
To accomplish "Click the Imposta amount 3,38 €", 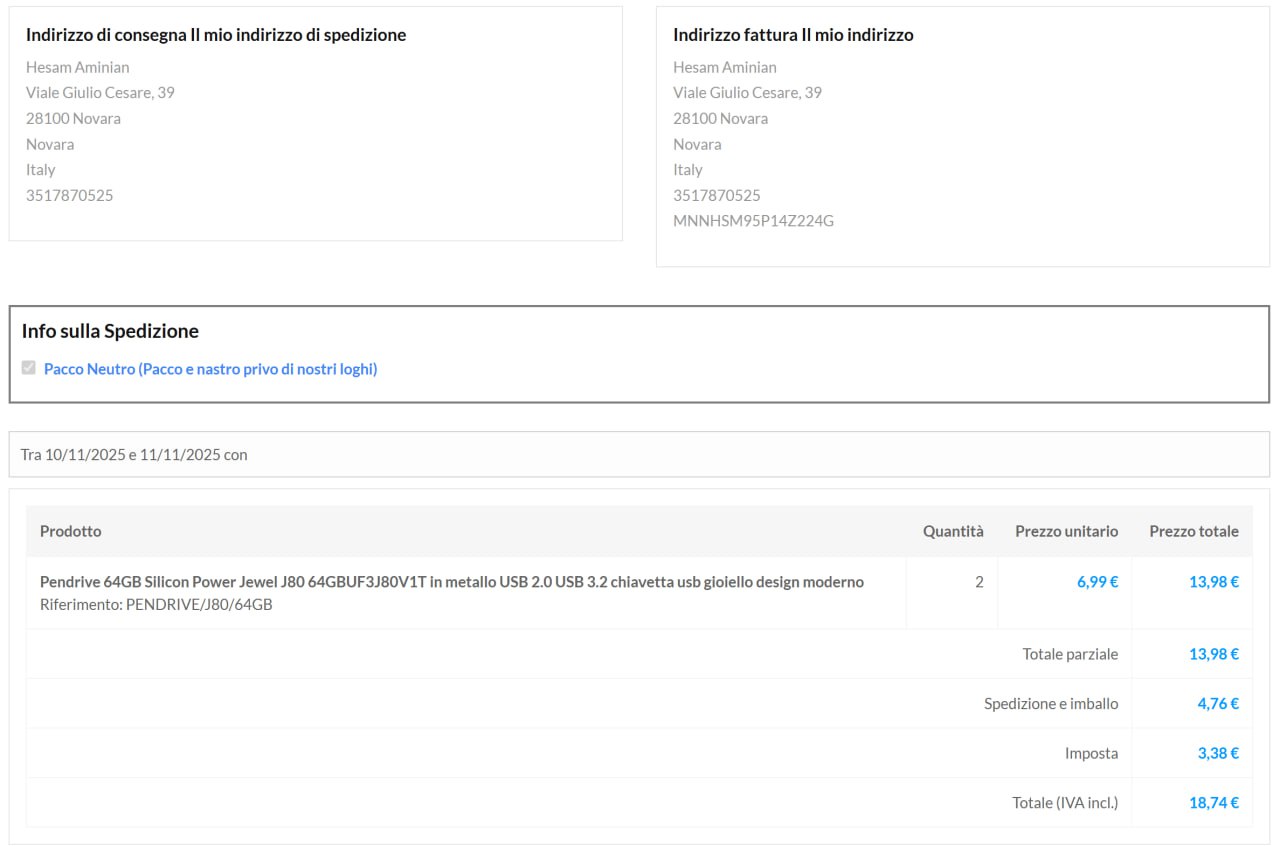I will (x=1217, y=753).
